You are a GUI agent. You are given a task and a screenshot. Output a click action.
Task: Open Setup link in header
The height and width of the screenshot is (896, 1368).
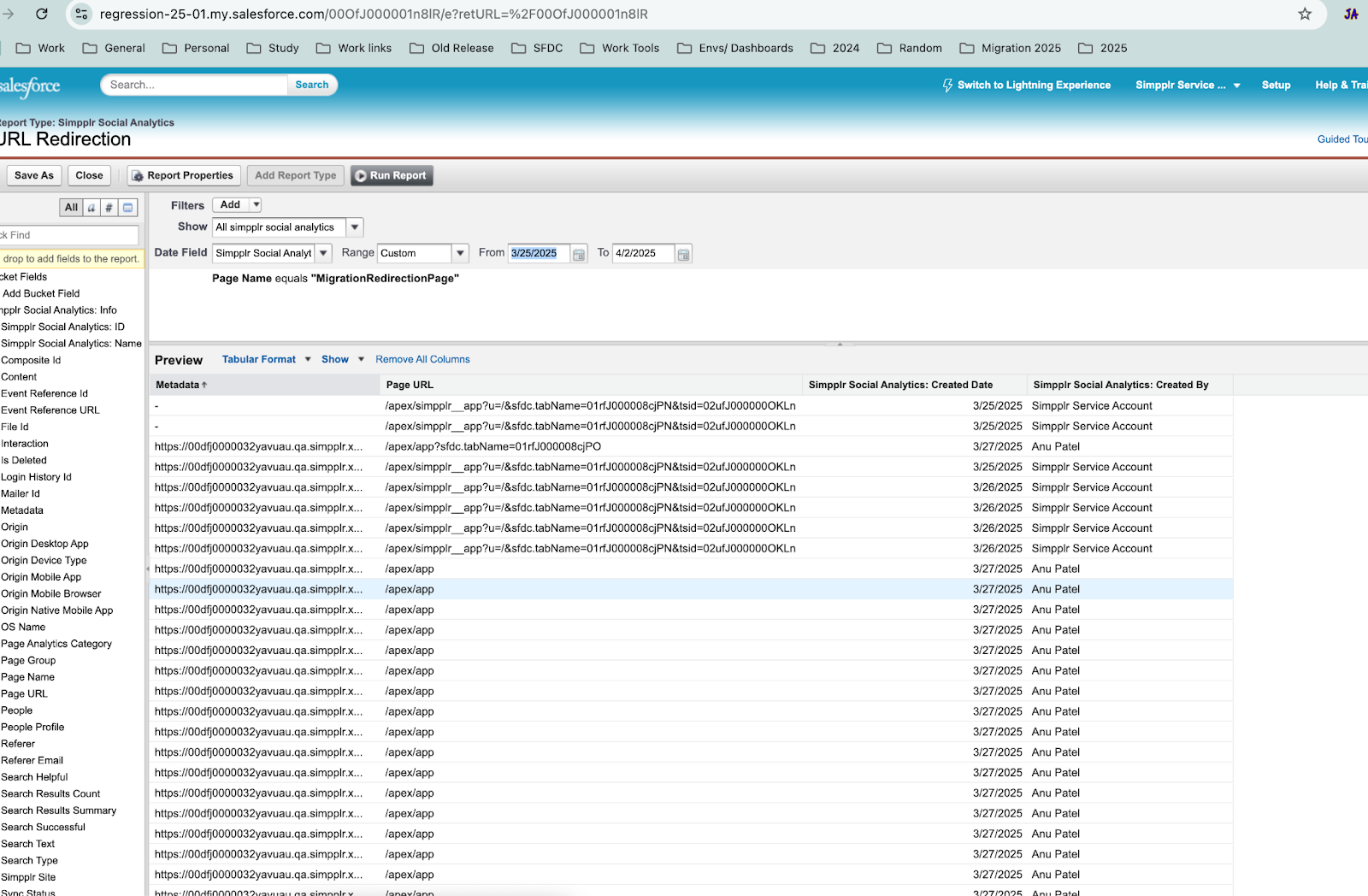point(1276,85)
